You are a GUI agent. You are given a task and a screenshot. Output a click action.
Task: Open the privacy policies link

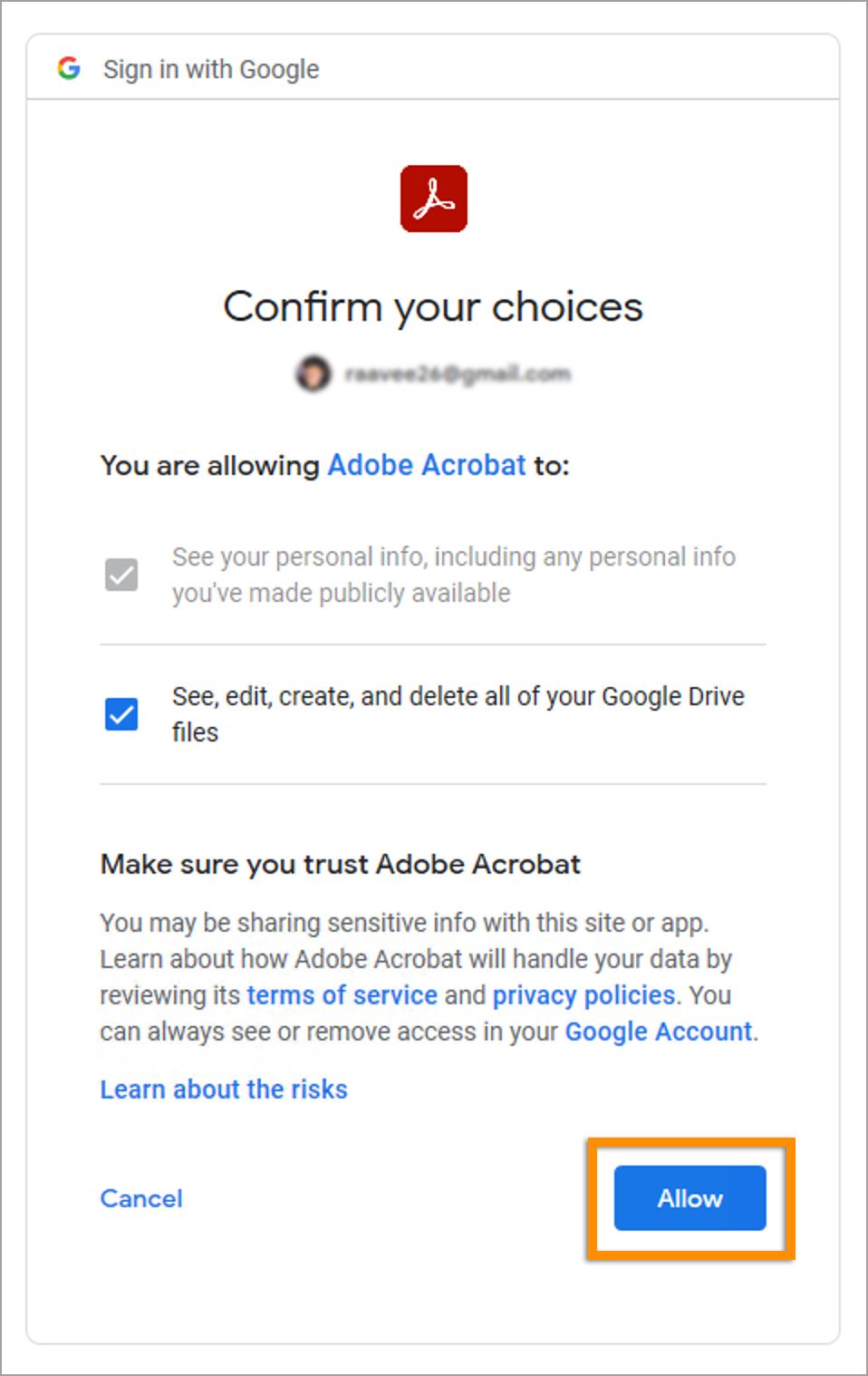tap(583, 995)
